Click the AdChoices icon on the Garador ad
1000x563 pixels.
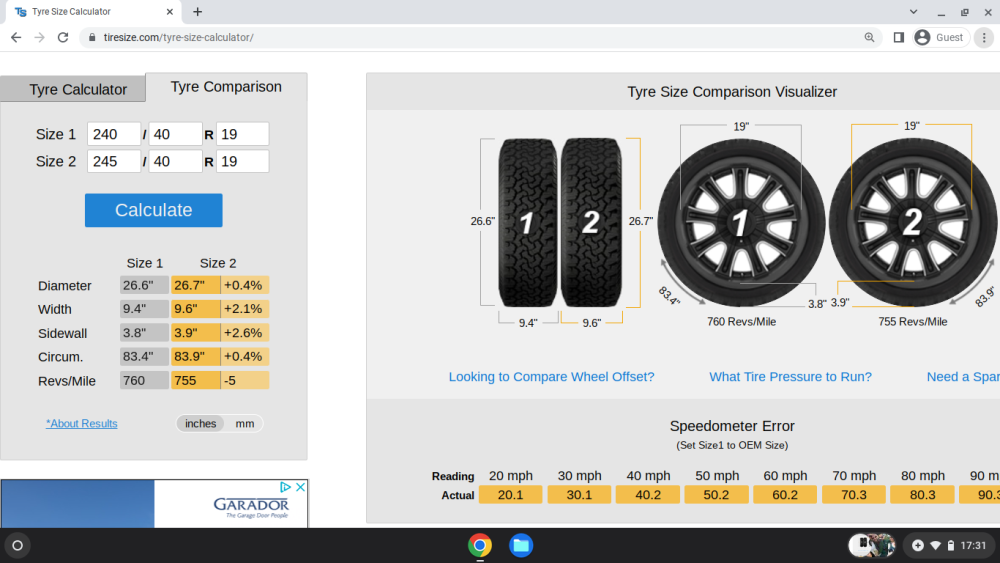click(x=285, y=487)
